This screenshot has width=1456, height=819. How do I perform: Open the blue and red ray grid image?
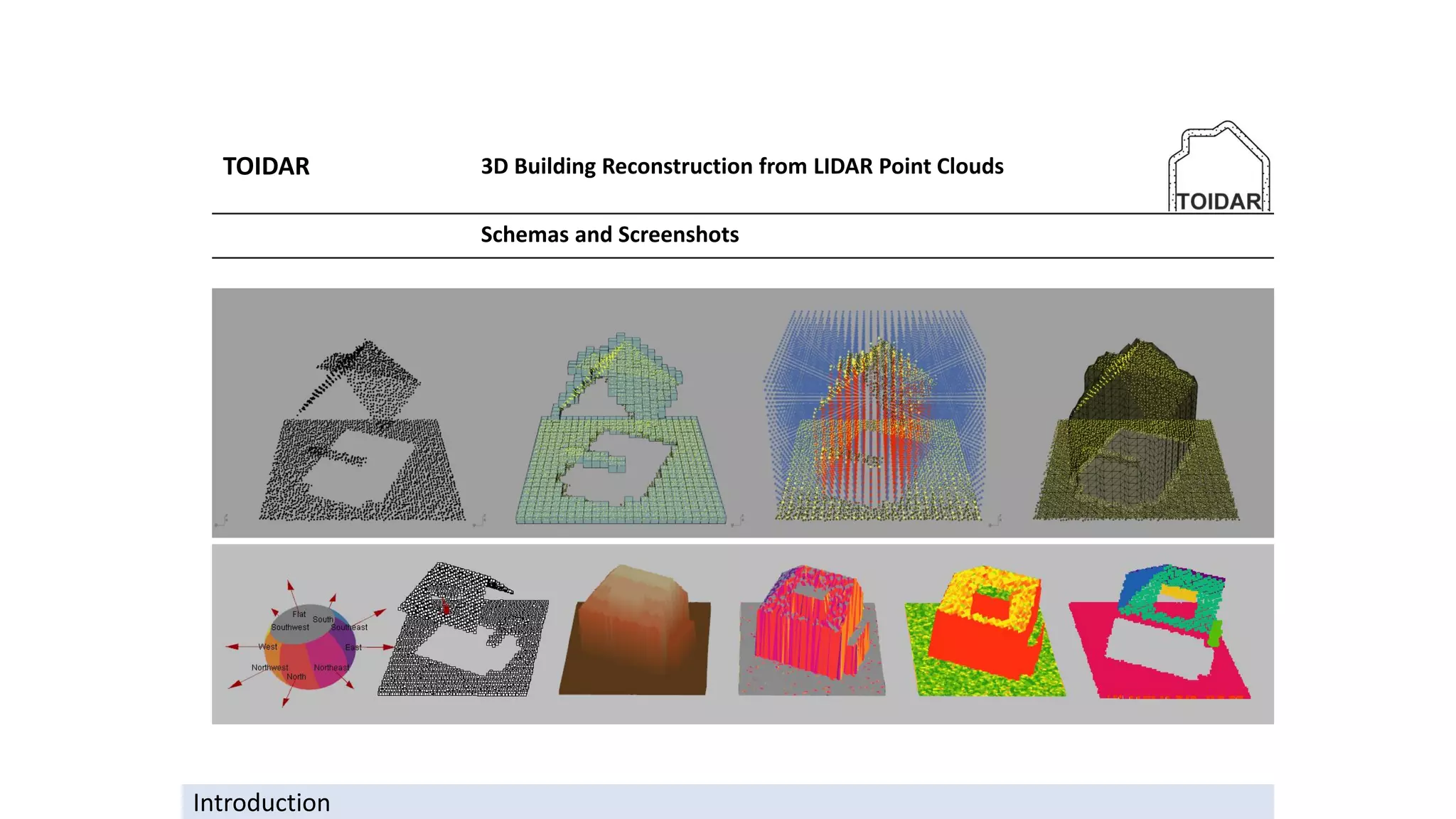pos(876,415)
